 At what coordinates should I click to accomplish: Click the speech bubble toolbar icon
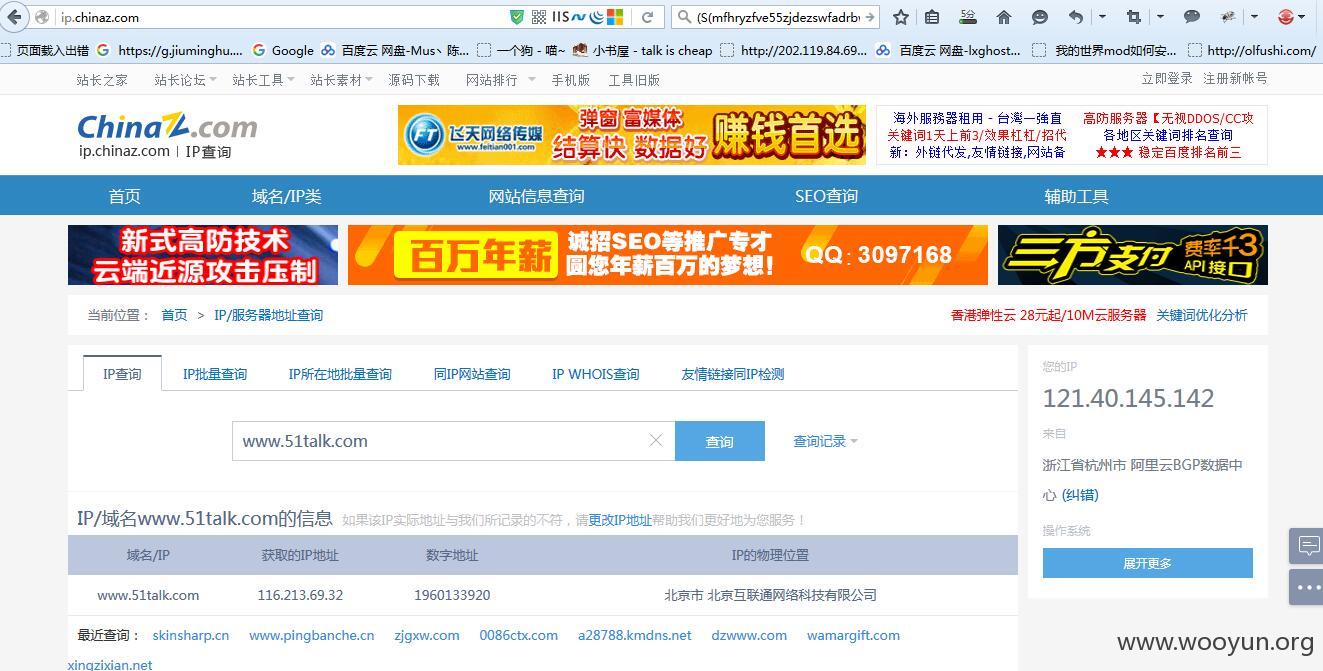1192,17
